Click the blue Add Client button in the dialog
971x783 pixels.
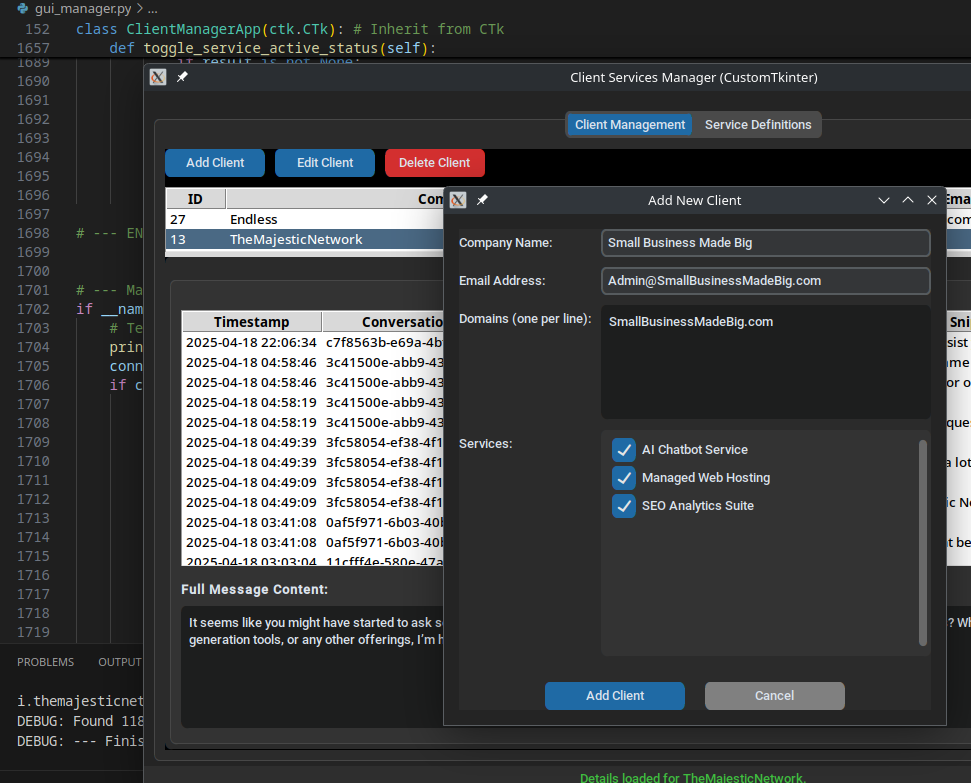(x=614, y=696)
